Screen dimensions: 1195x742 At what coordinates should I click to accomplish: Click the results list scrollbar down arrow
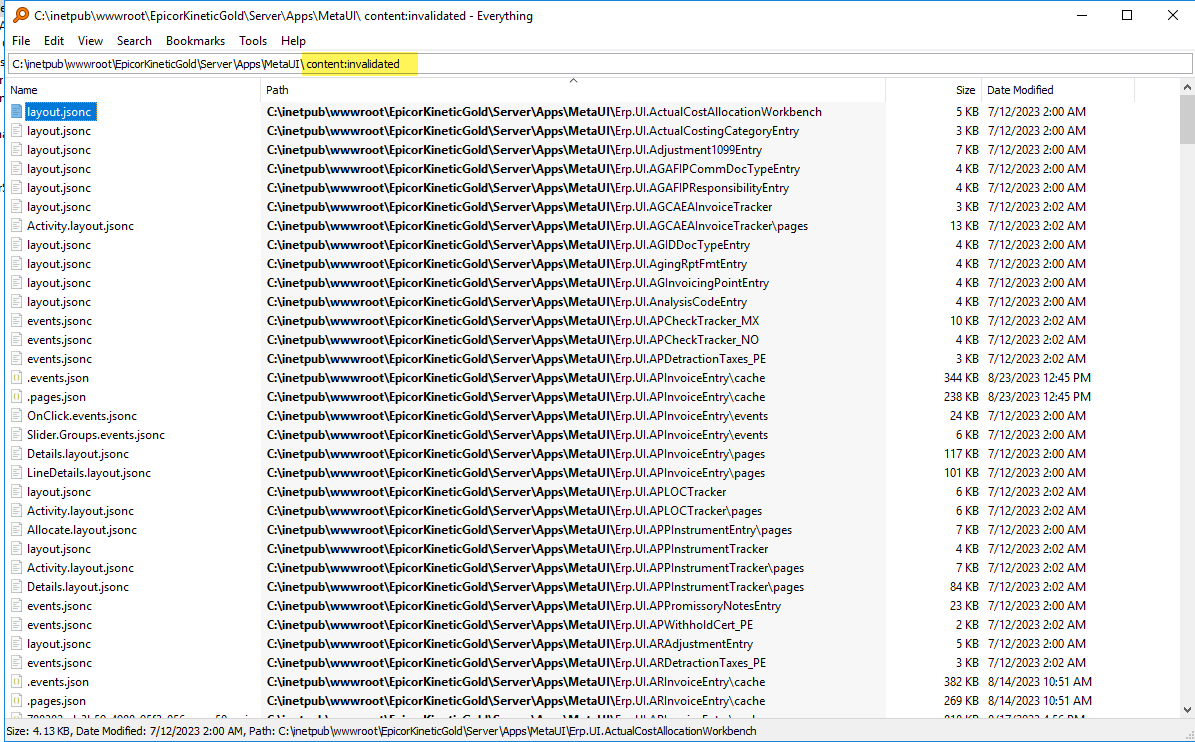[1187, 710]
